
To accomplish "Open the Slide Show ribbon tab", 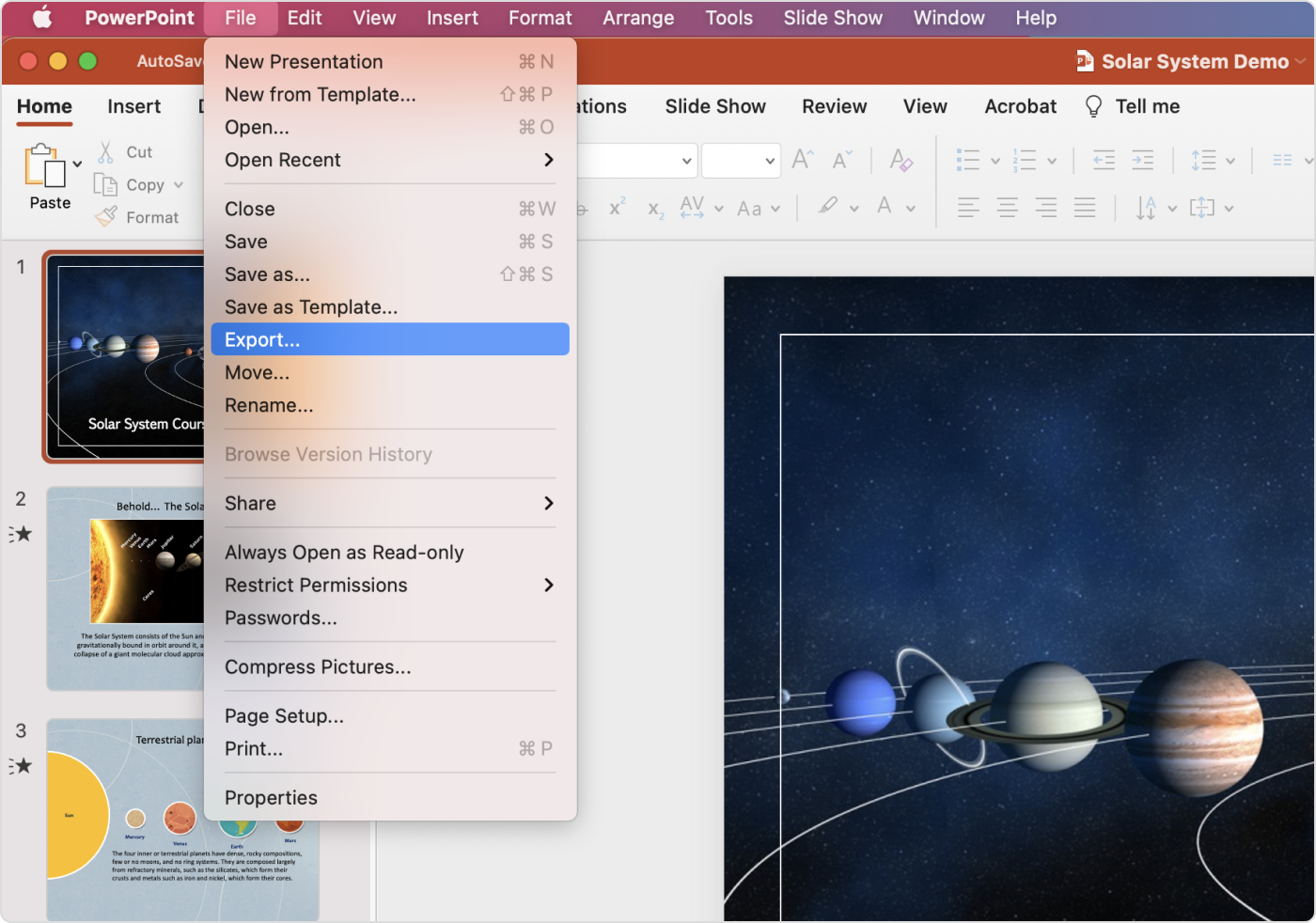I will [x=715, y=106].
